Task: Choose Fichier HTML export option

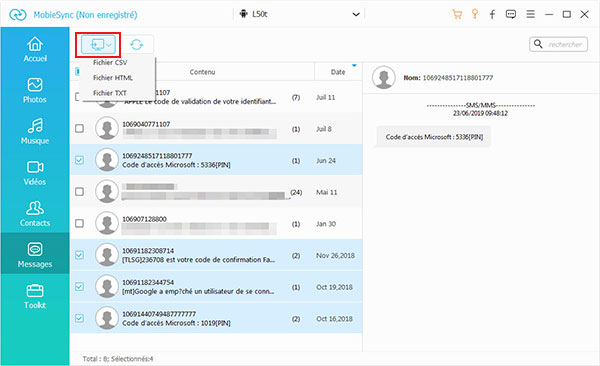Action: 112,78
